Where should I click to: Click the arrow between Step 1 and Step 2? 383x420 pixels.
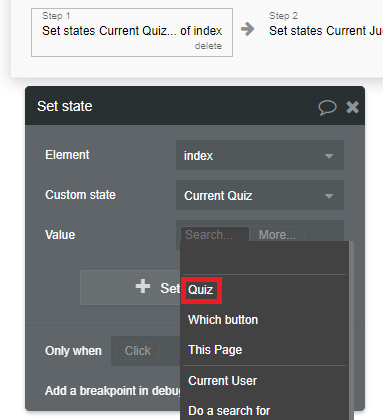tap(247, 29)
